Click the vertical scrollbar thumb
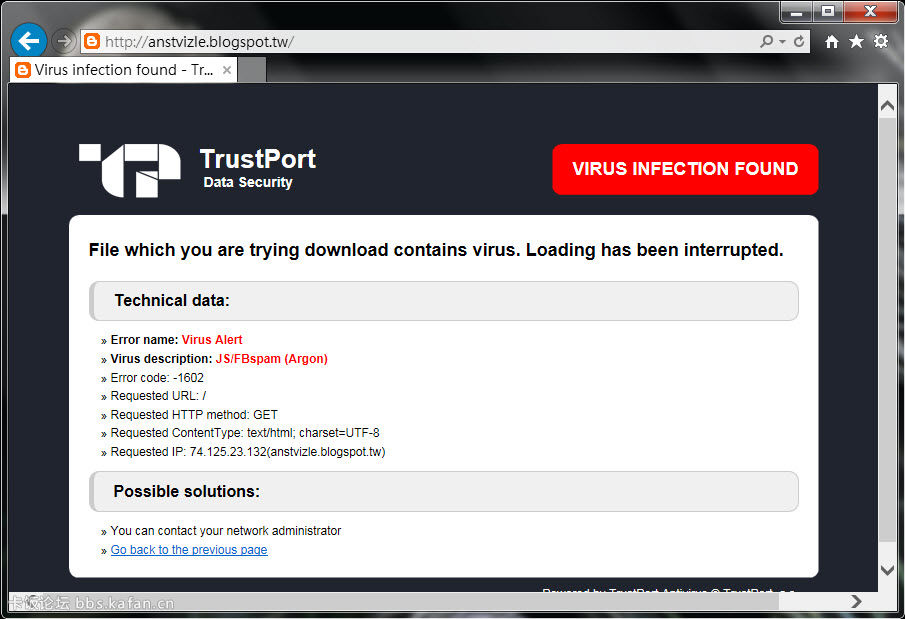 [887, 329]
